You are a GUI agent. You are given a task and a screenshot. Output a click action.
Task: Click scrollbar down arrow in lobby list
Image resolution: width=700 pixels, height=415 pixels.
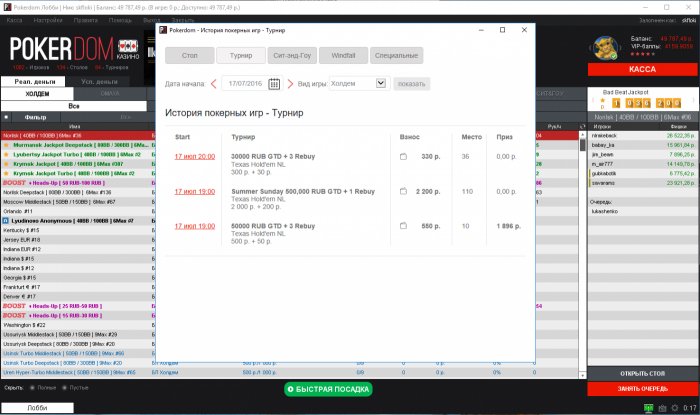(582, 376)
